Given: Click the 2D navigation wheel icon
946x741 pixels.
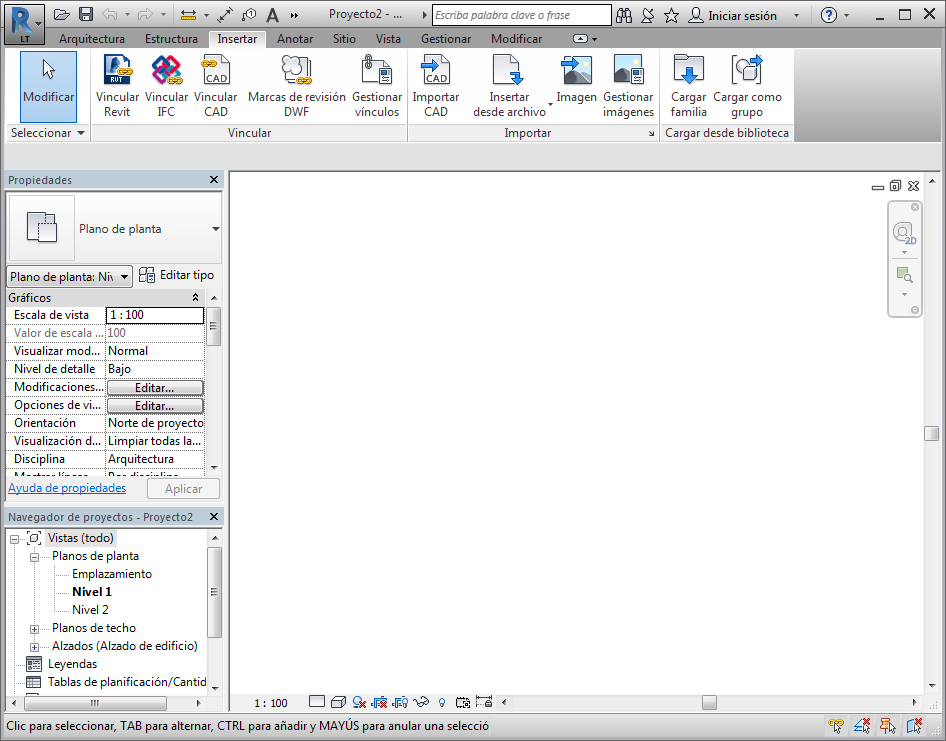Looking at the screenshot, I should (x=904, y=232).
